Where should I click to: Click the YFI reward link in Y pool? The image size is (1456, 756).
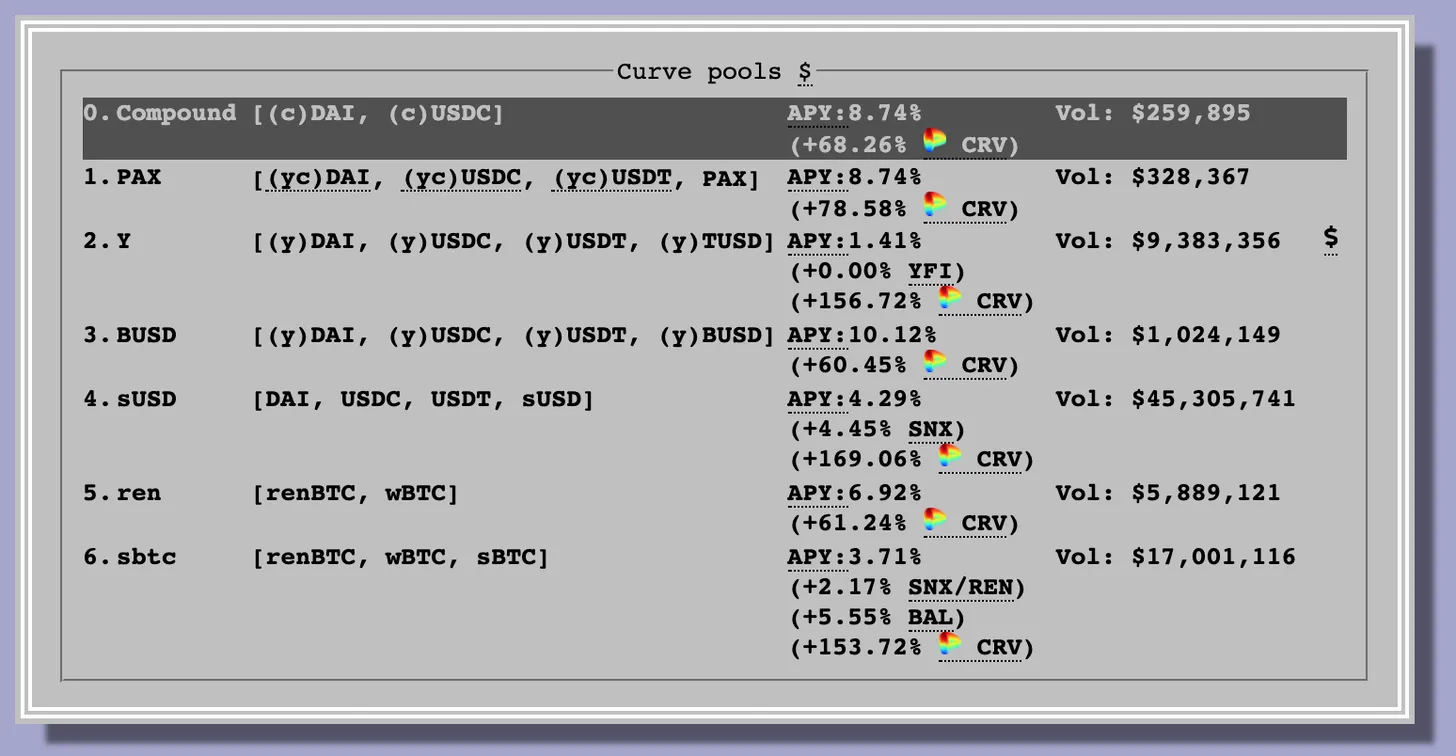pos(930,271)
